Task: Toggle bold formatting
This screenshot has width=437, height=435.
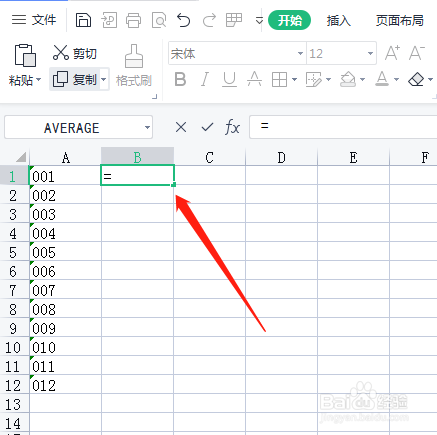Action: (x=180, y=80)
